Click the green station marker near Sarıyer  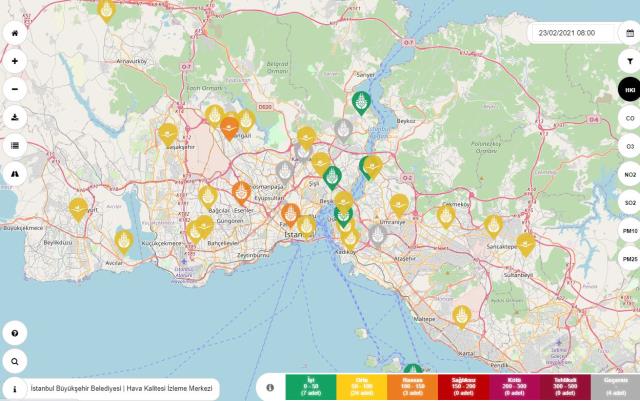coord(361,103)
